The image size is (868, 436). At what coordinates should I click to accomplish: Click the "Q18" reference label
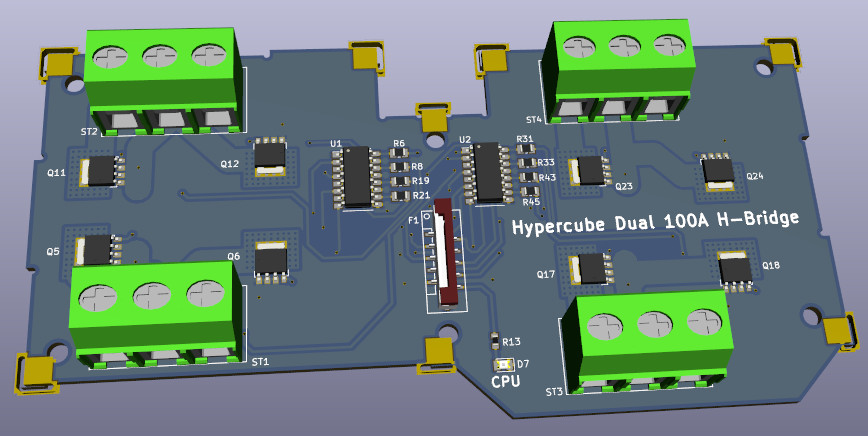[771, 266]
